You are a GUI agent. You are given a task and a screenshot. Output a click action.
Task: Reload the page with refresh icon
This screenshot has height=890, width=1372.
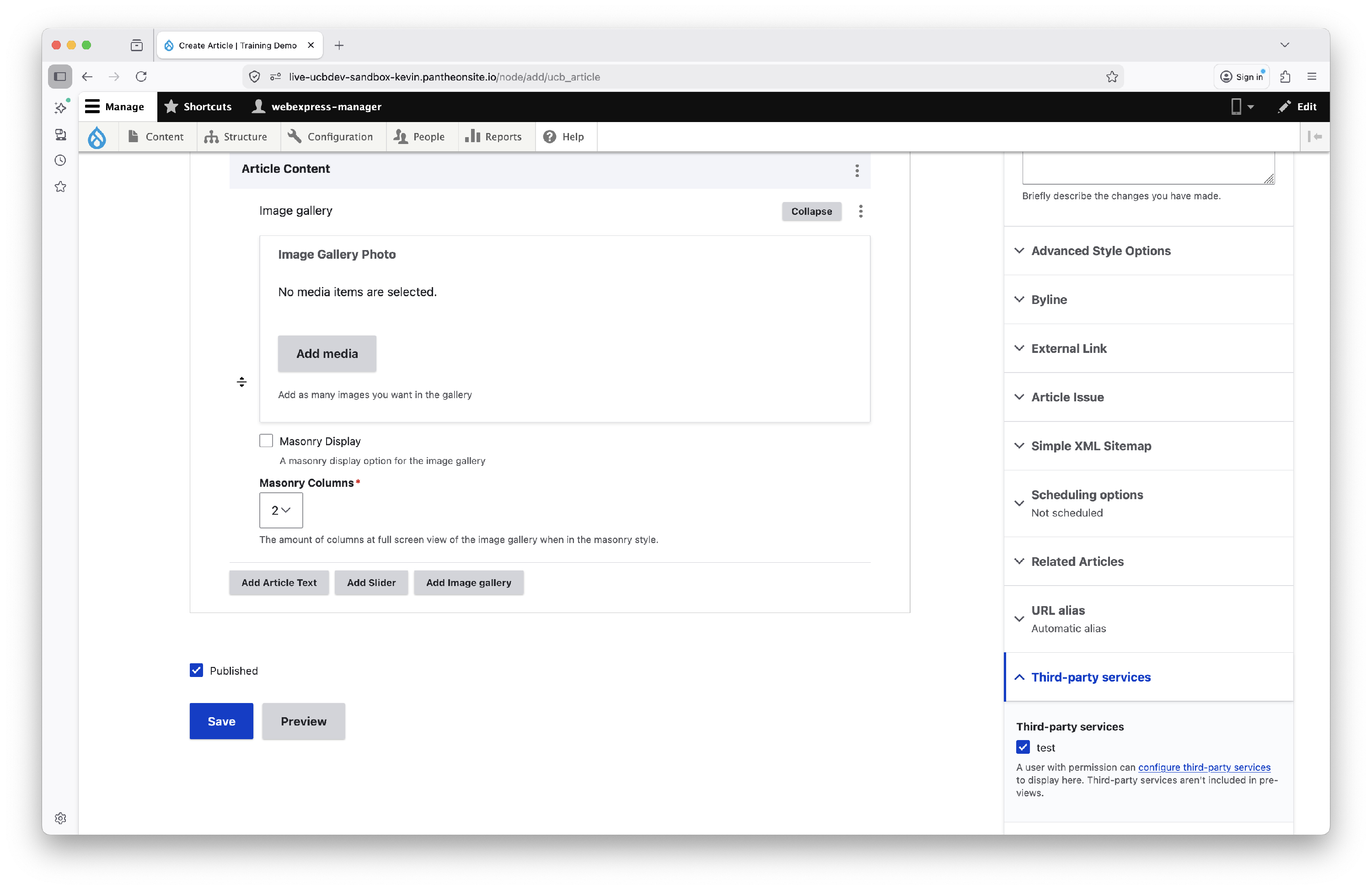point(141,77)
